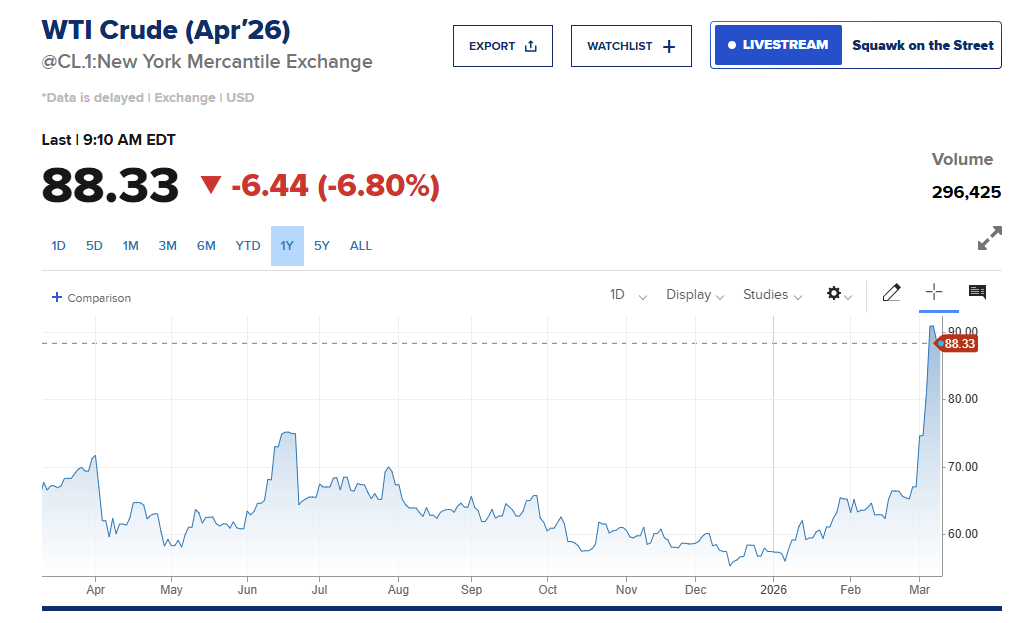Toggle the crosshair tool

pos(934,292)
